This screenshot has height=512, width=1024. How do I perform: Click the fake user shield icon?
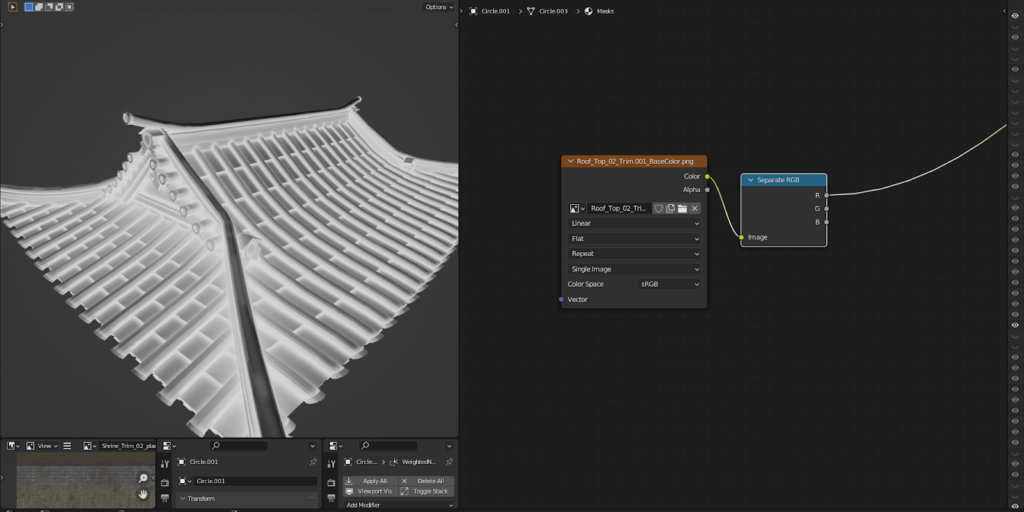click(659, 208)
